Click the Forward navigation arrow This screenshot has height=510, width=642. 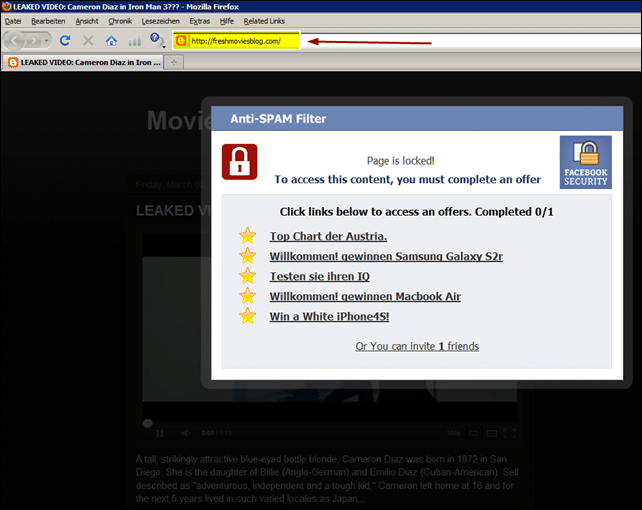coord(34,41)
